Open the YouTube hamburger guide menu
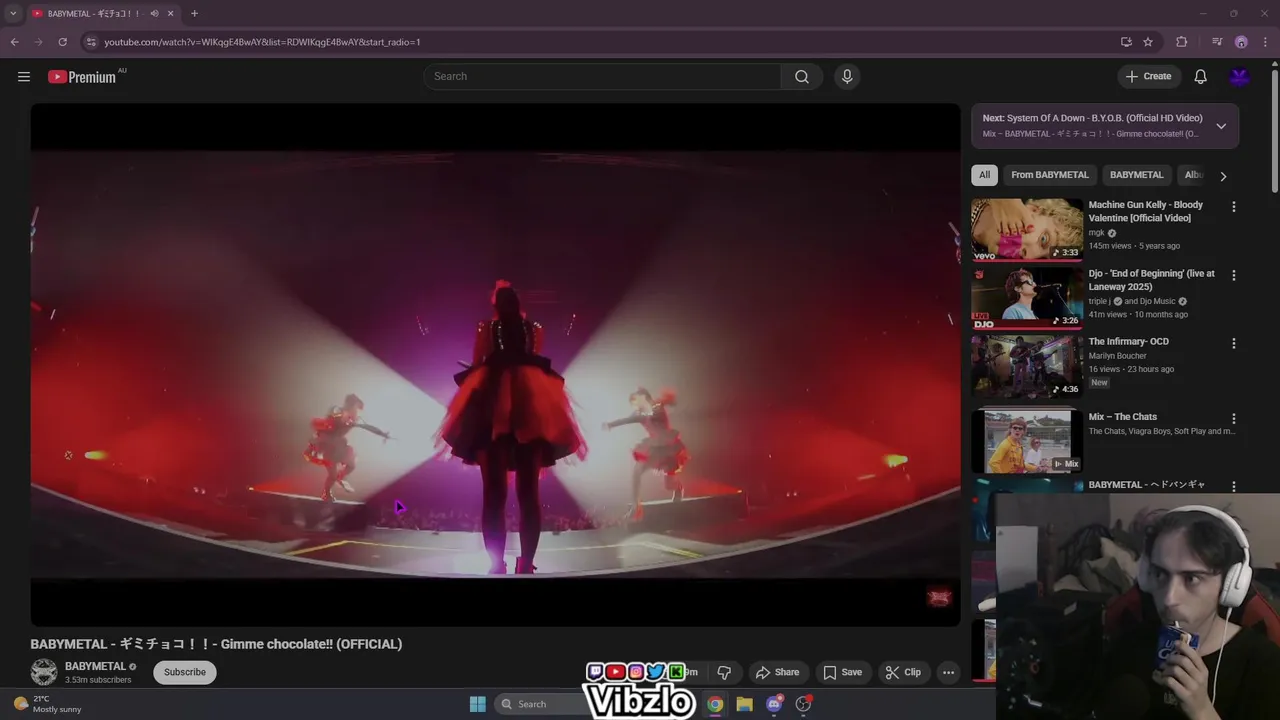The image size is (1280, 720). (x=24, y=77)
